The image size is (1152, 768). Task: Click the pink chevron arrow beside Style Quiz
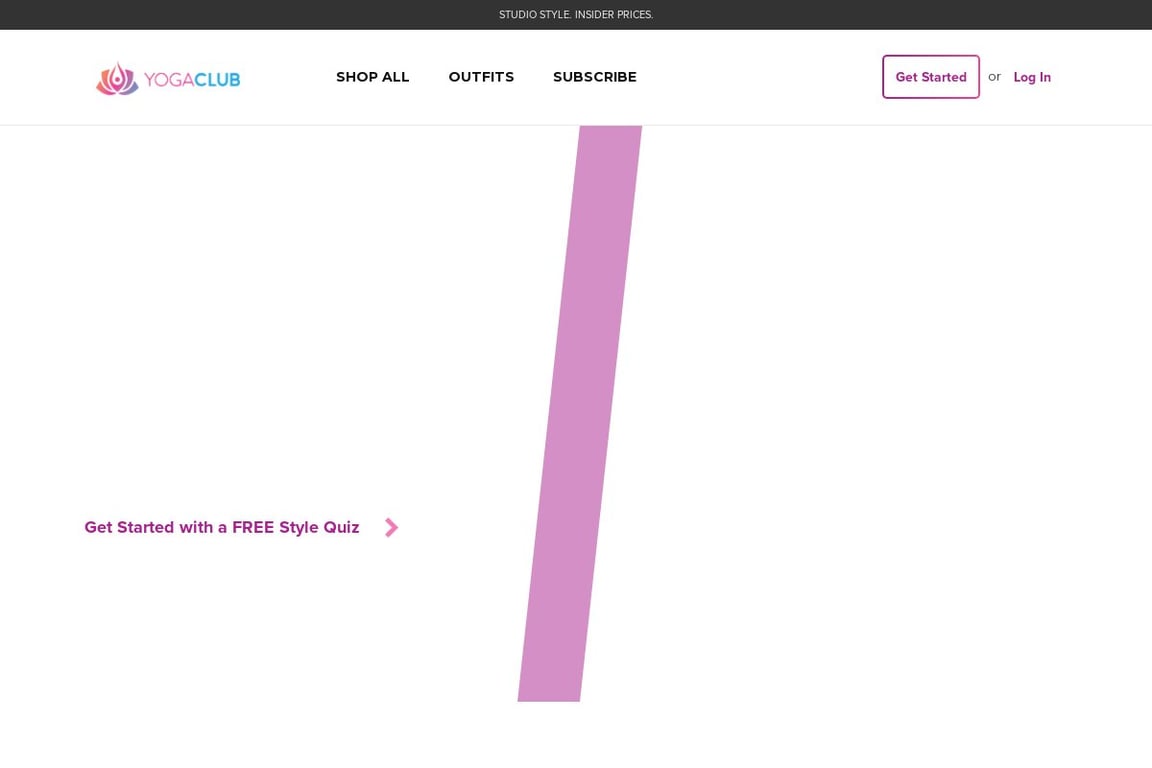(392, 527)
